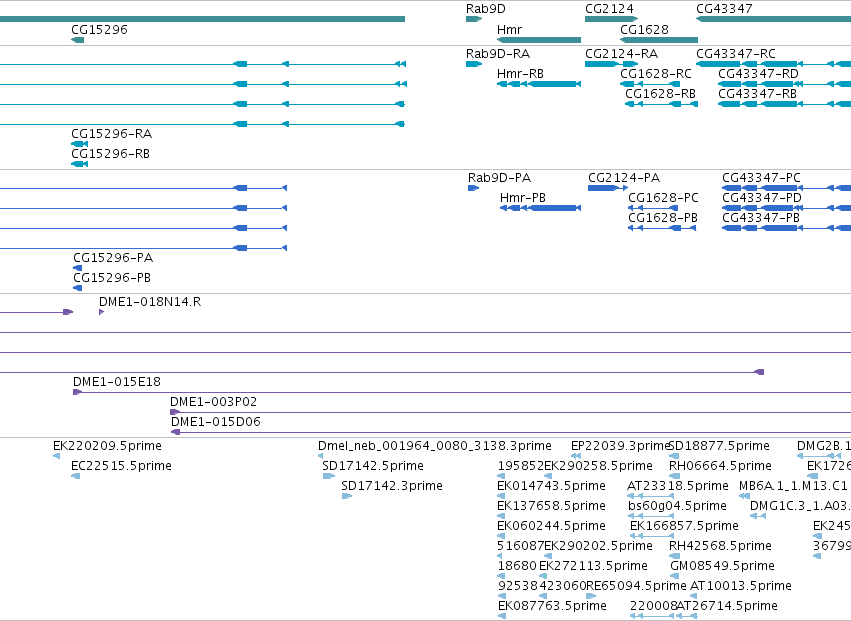Open the CG1628 gene label

click(x=644, y=29)
